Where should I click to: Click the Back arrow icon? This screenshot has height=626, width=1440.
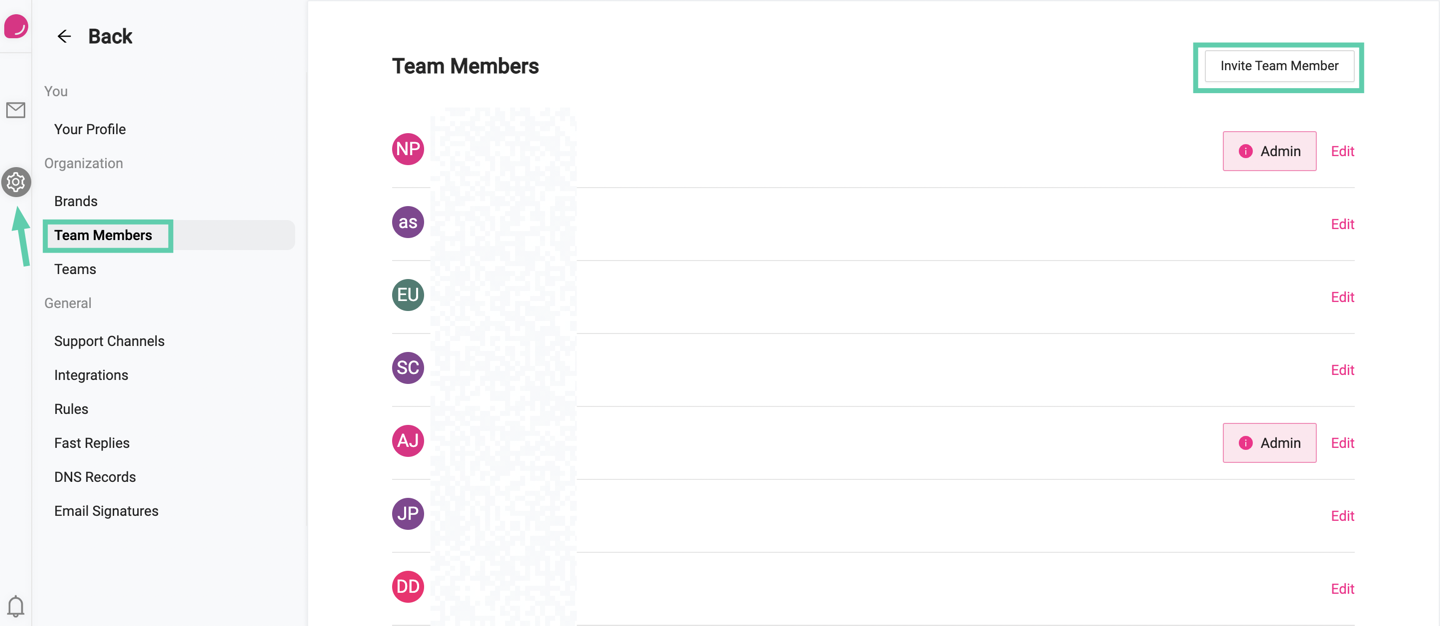[64, 37]
